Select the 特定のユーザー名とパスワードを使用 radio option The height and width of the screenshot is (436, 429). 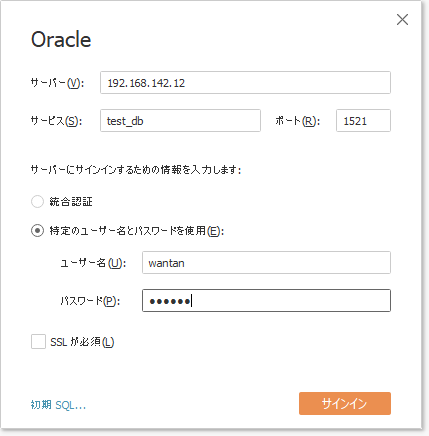coord(37,230)
